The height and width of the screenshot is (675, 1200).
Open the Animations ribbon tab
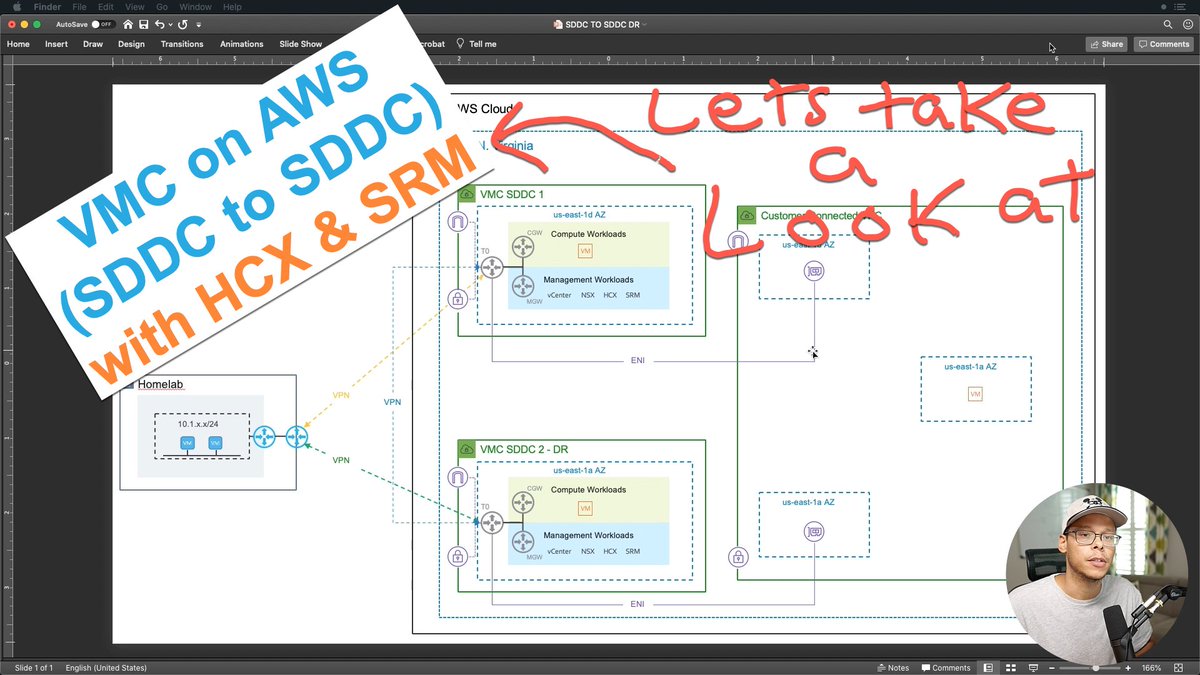pos(242,44)
